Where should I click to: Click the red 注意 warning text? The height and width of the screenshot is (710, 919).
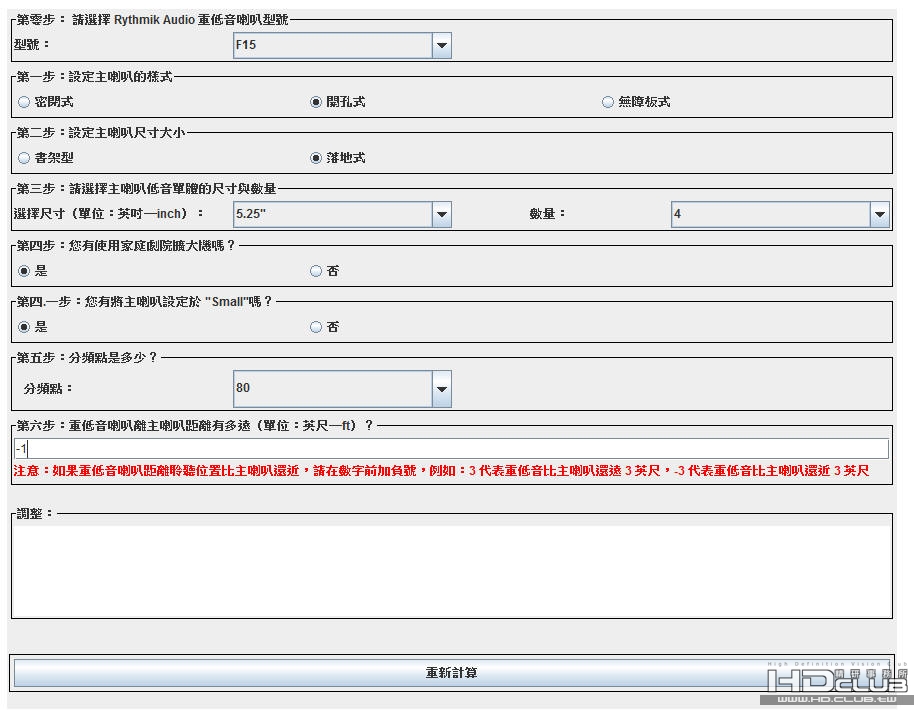click(441, 471)
